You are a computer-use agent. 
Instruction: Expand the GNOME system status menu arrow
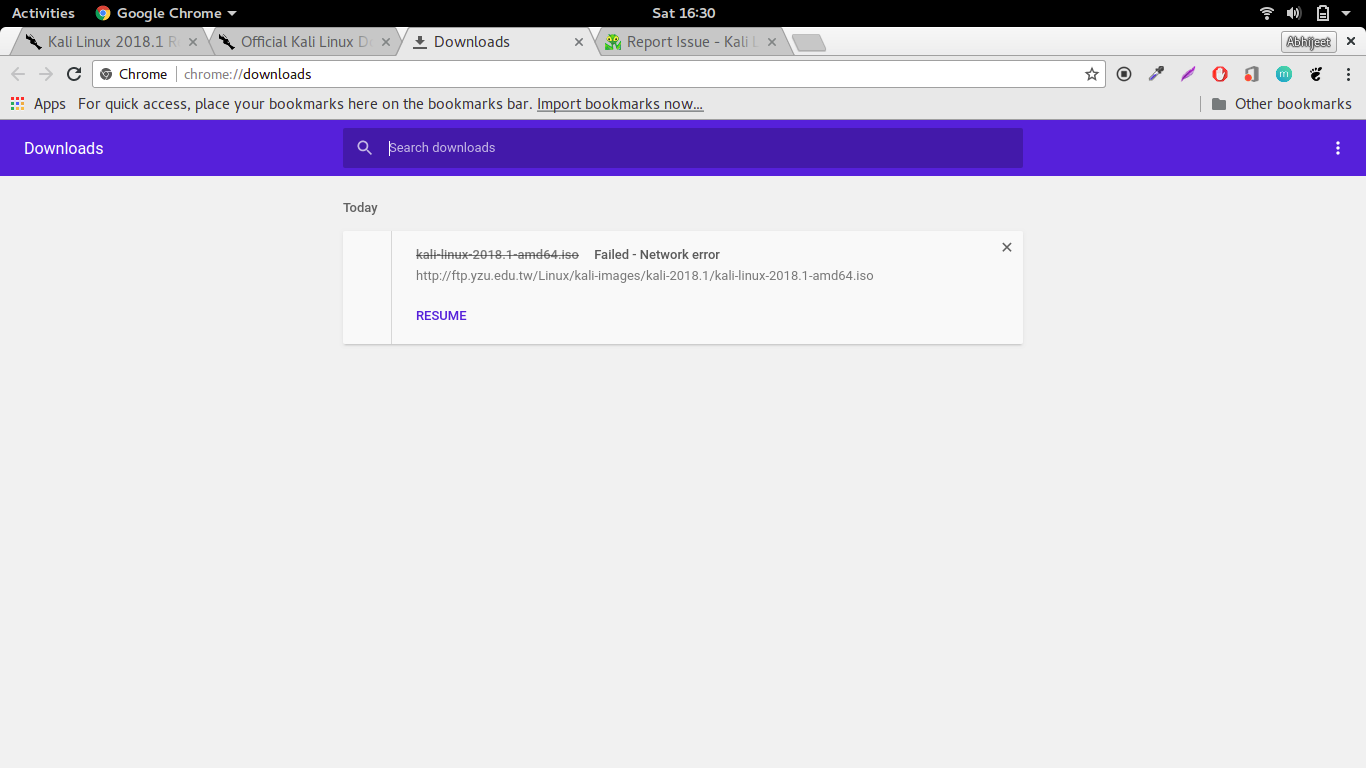point(1346,13)
